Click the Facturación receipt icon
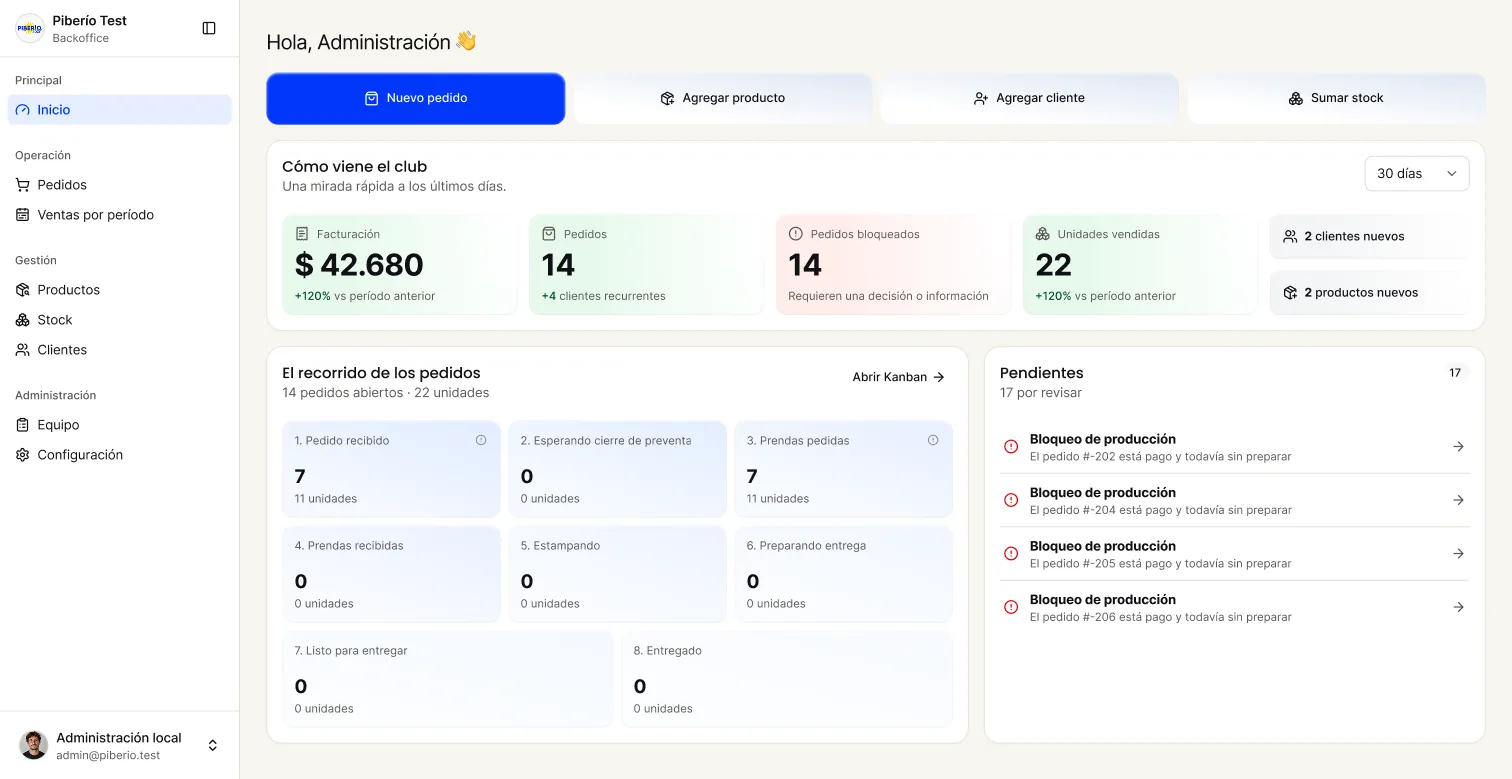 tap(302, 234)
